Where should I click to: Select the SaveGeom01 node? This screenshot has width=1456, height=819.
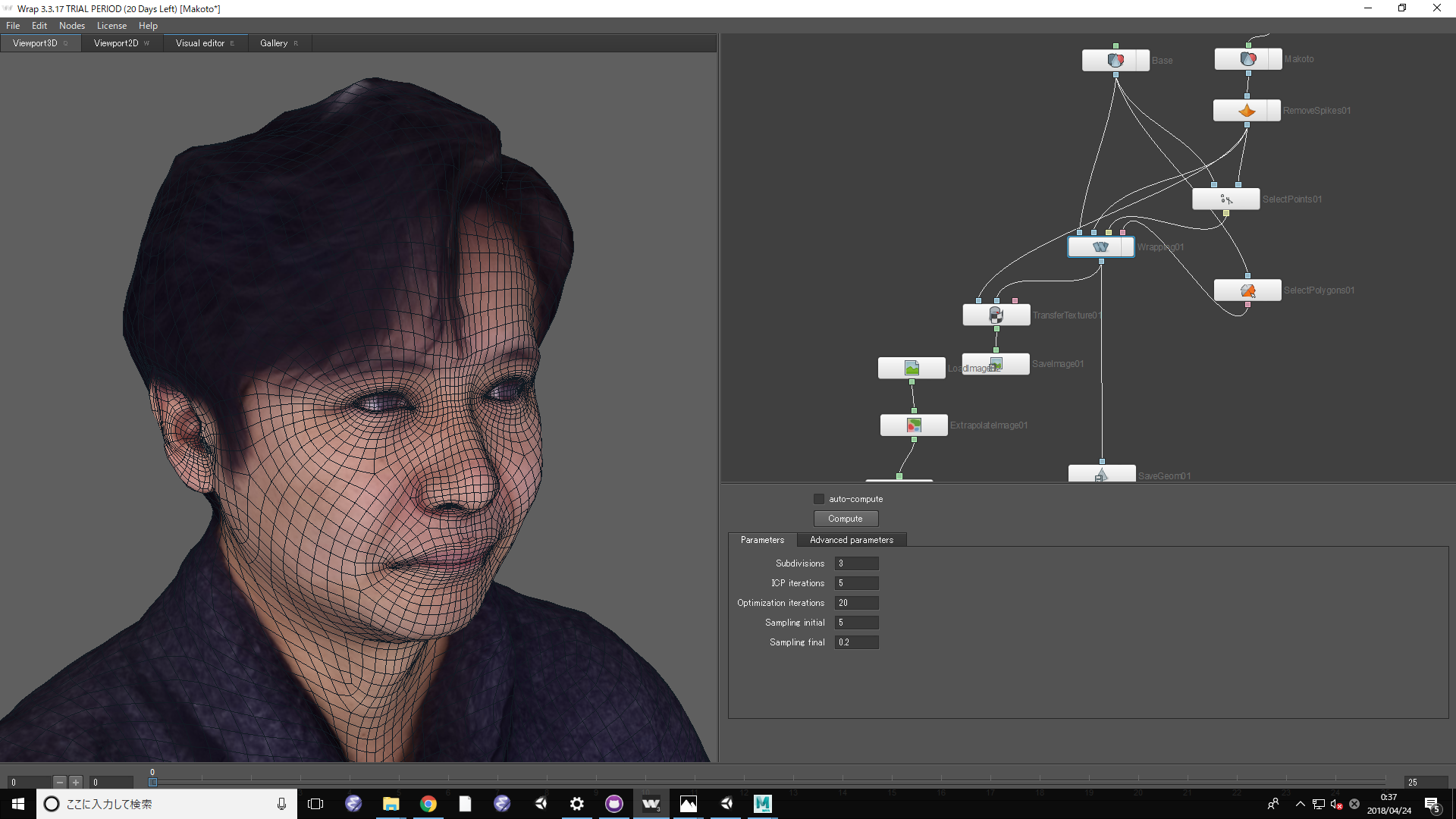coord(1101,475)
